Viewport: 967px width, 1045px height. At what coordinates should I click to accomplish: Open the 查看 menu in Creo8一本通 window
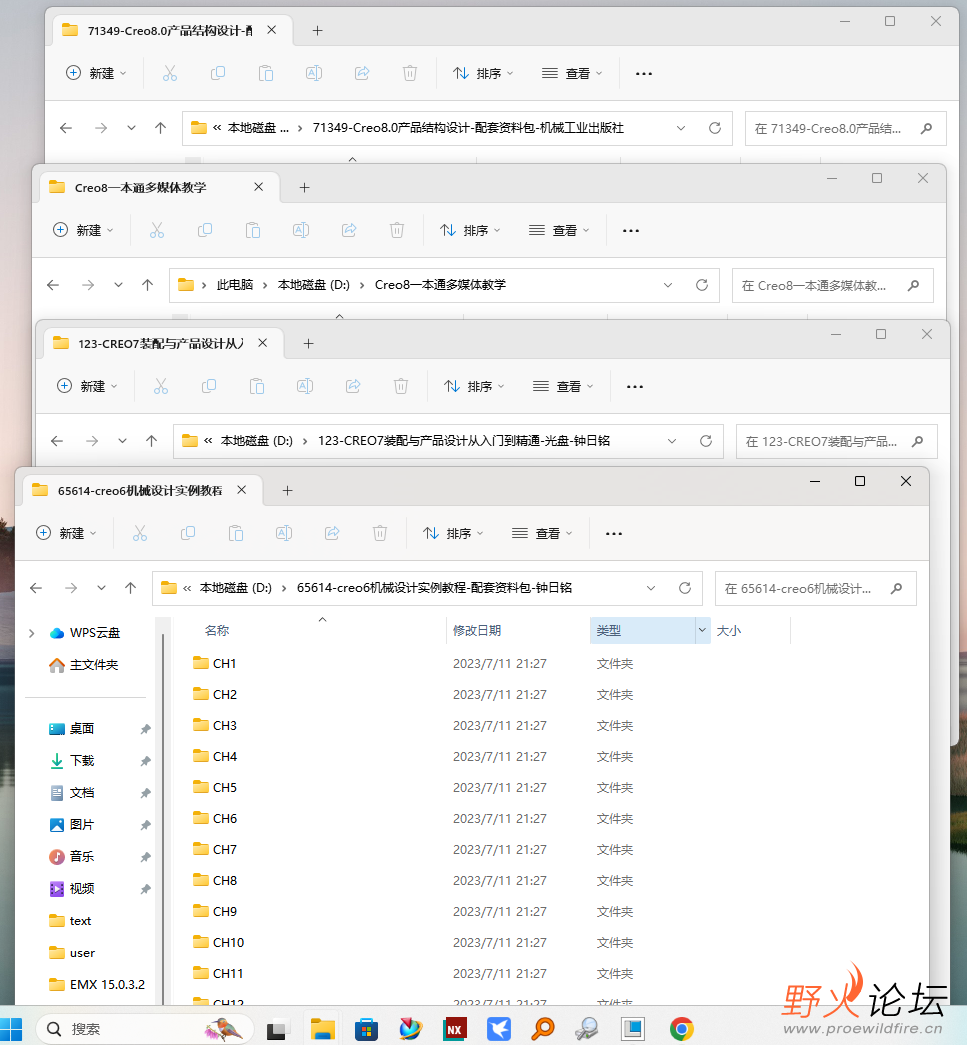[x=559, y=230]
